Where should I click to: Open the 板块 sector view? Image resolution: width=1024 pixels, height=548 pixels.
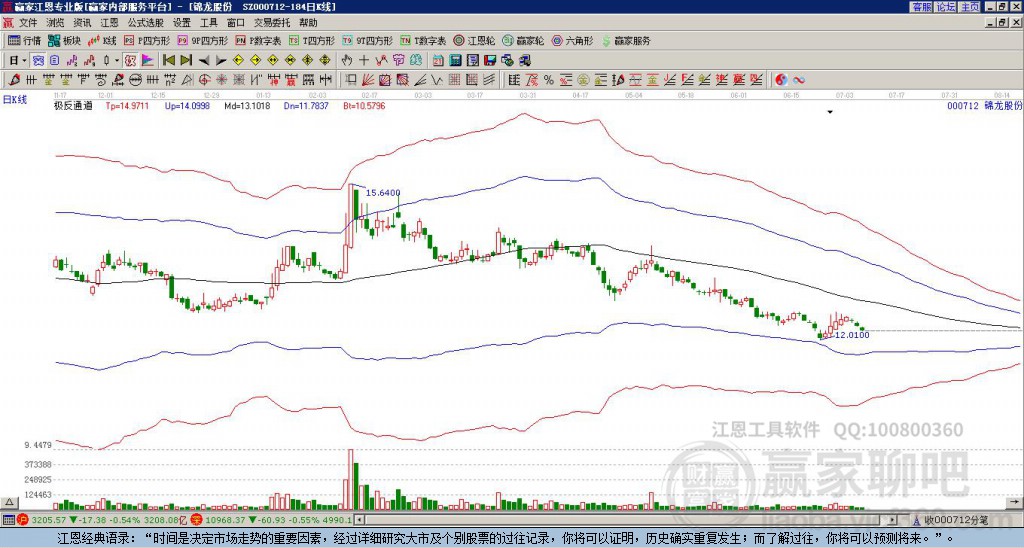click(x=64, y=40)
